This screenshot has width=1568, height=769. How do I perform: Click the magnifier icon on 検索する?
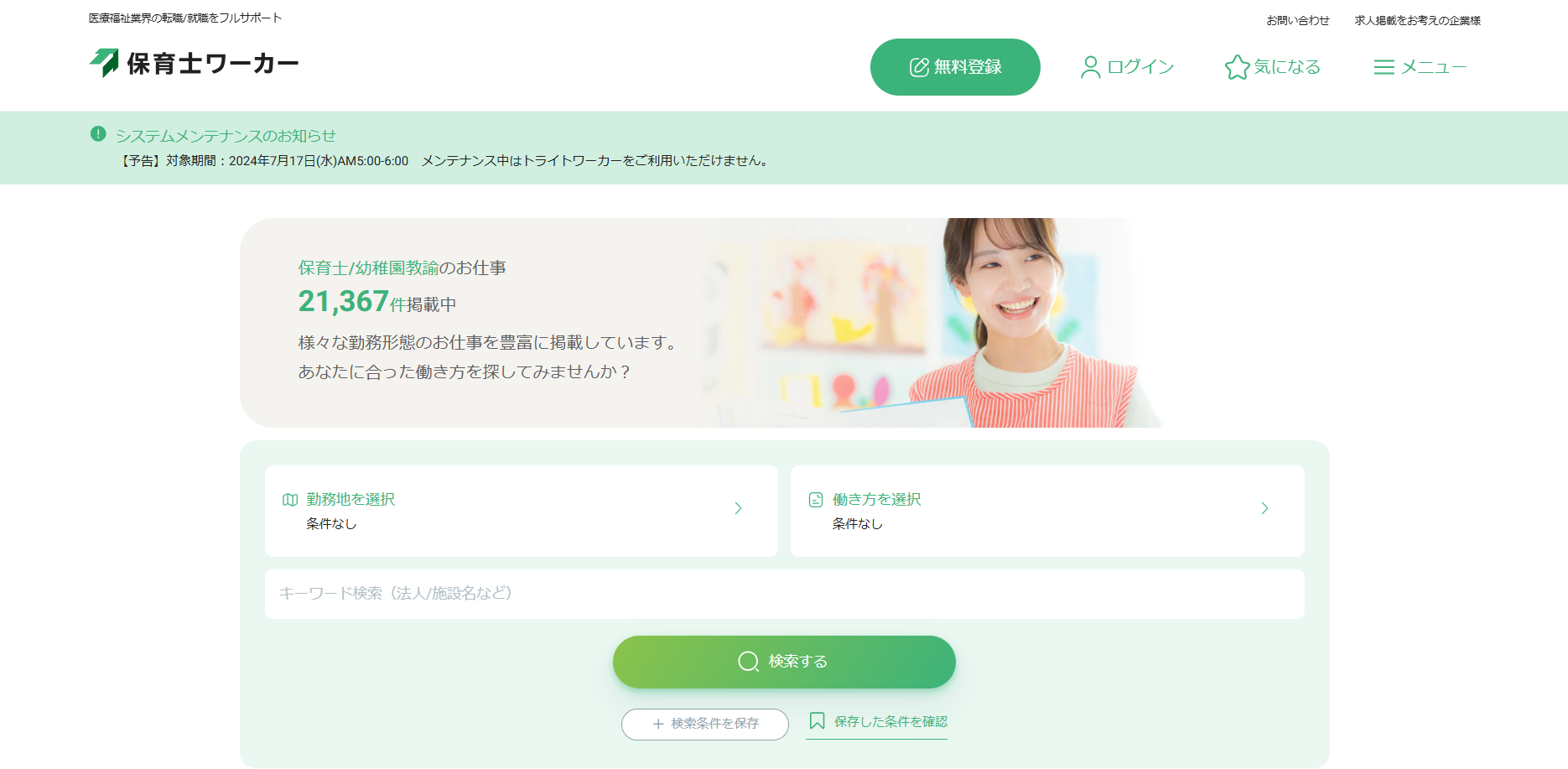pos(748,662)
